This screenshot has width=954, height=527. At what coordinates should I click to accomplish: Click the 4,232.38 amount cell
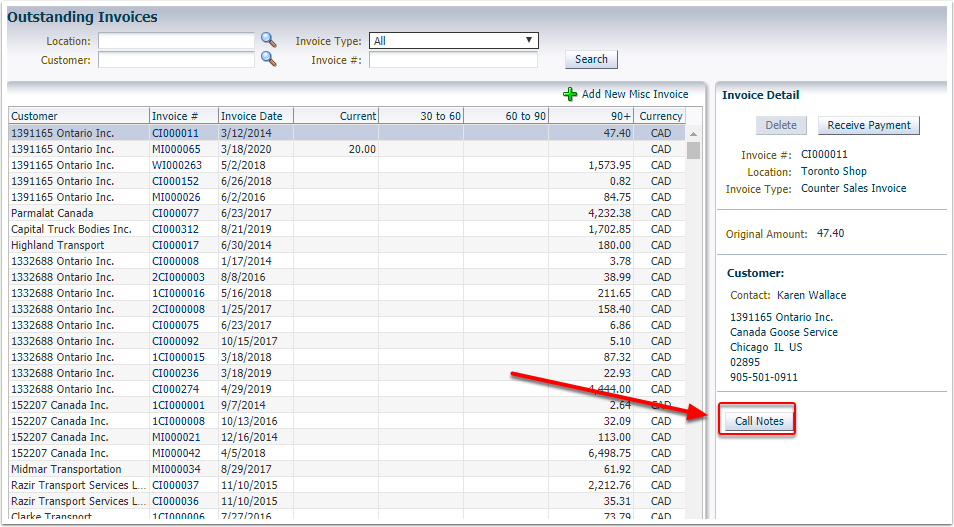[x=591, y=213]
